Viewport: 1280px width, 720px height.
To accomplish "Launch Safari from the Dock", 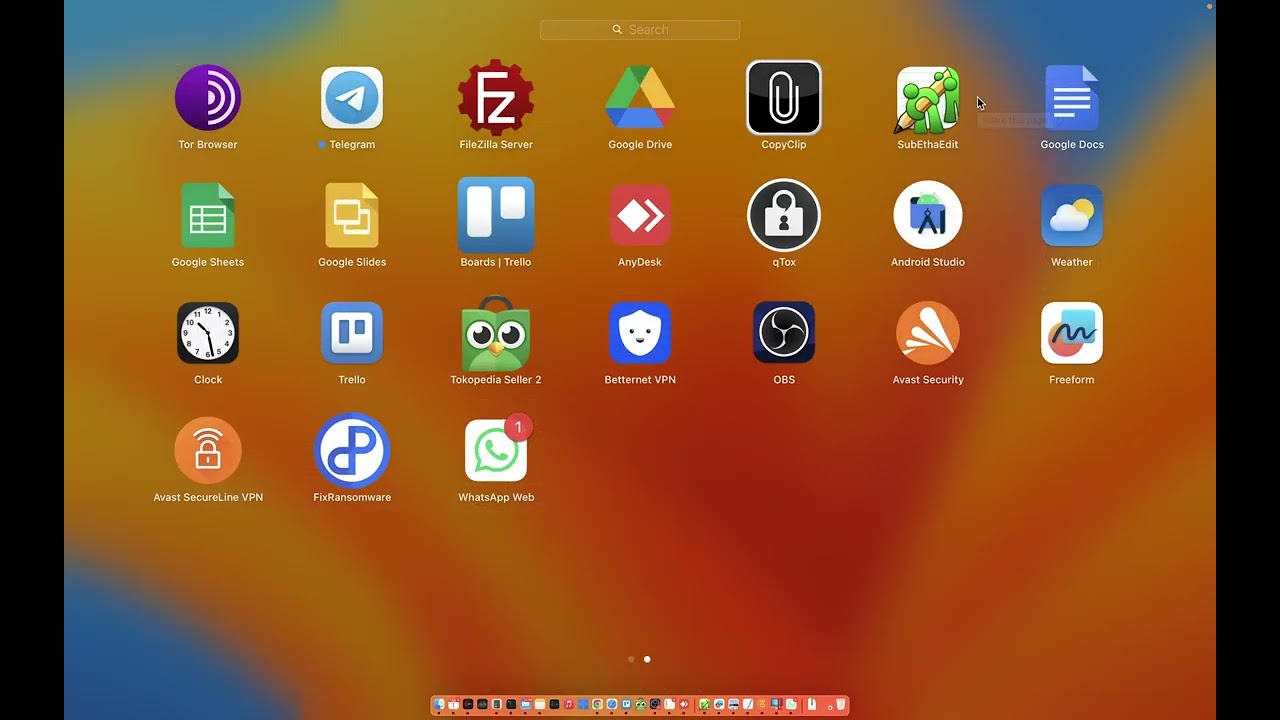I will (612, 704).
